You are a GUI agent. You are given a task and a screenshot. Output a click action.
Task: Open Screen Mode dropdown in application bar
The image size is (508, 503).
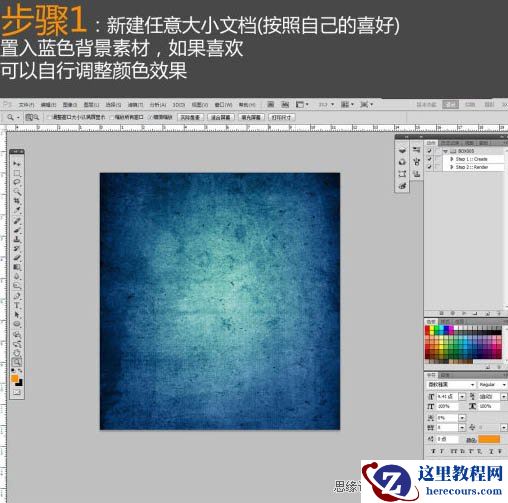point(366,105)
